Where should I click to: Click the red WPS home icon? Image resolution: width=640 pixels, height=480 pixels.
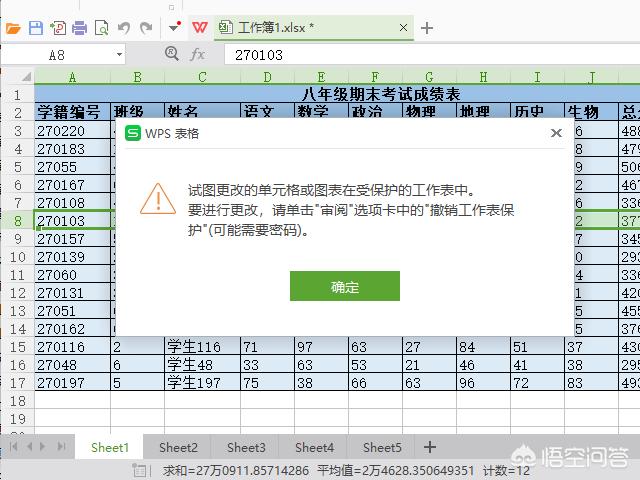(200, 28)
